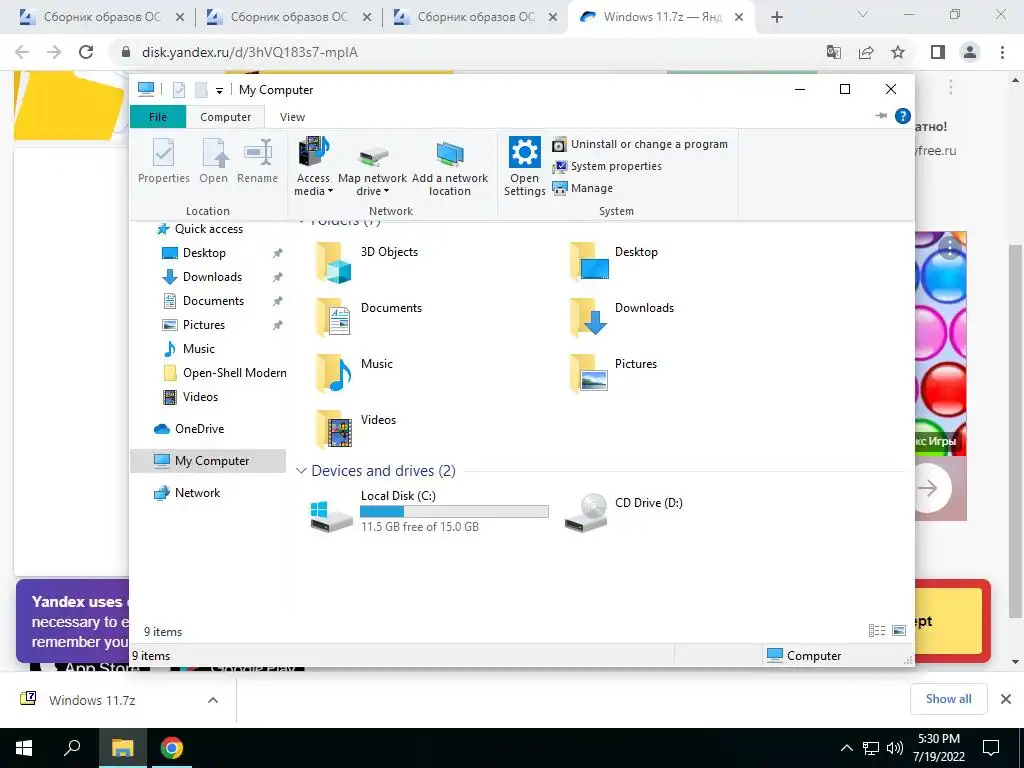The height and width of the screenshot is (768, 1024).
Task: Open the Chrome tab search chevron
Action: click(x=863, y=14)
